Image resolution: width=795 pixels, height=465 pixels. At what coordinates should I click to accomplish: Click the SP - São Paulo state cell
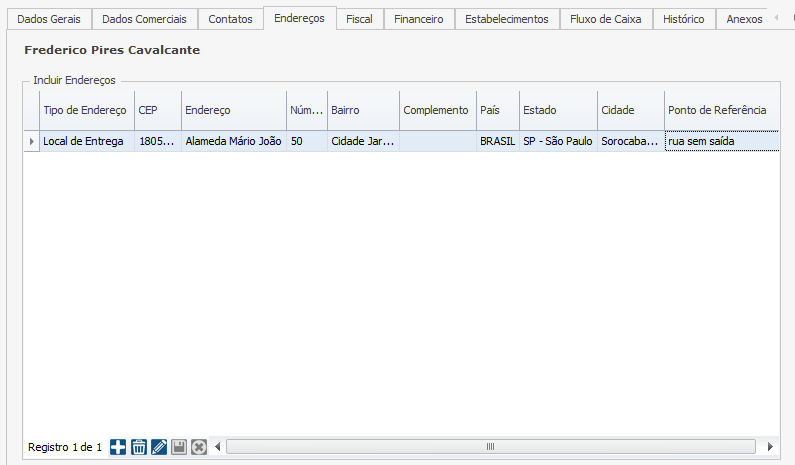tap(557, 142)
